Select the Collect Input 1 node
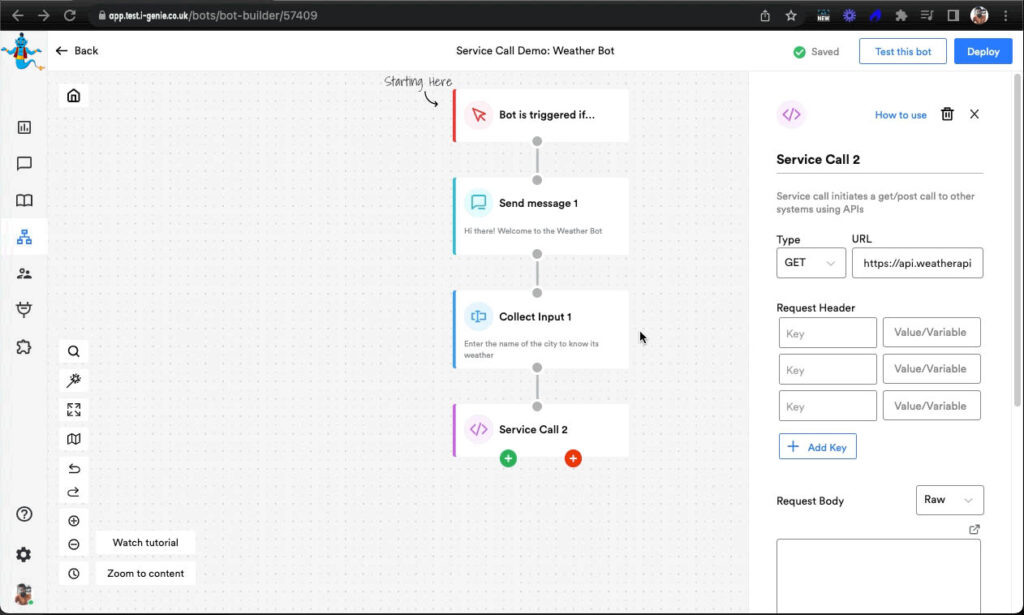1024x615 pixels. point(541,329)
